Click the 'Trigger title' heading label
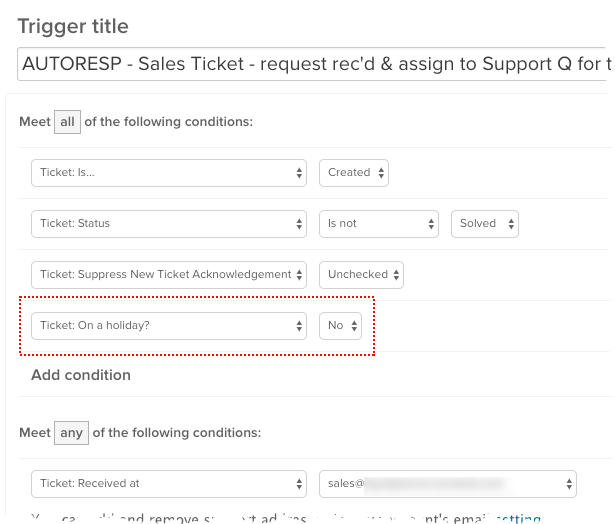This screenshot has height=524, width=615. click(73, 25)
